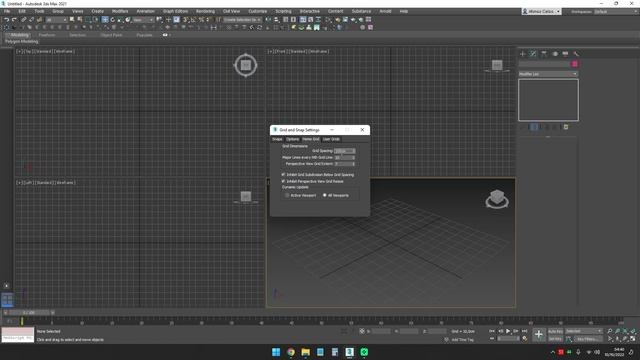
Task: Click the Polygon Modeling panel label
Action: 22,41
